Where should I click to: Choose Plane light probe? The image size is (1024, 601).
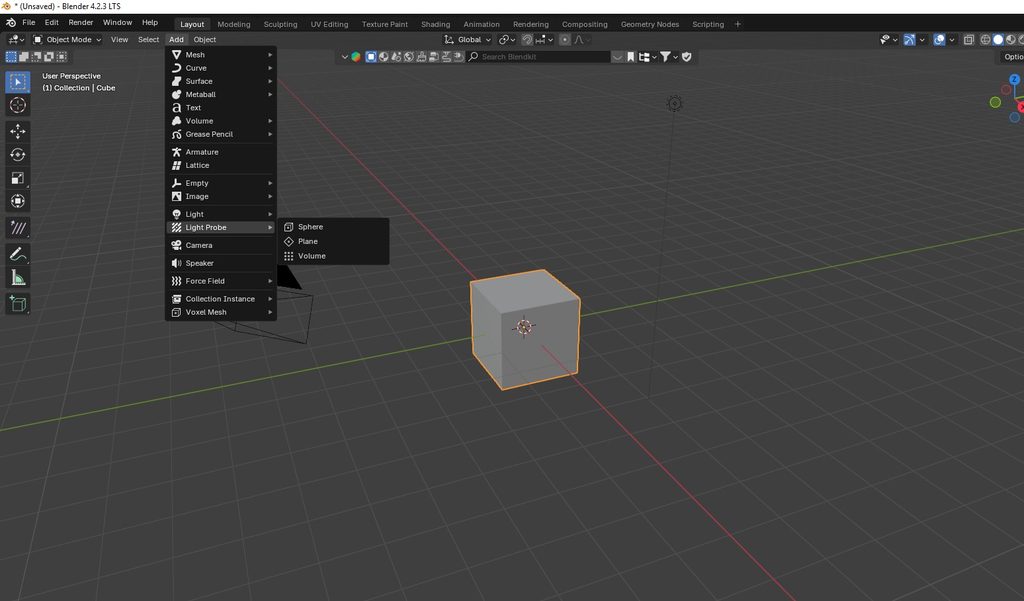pyautogui.click(x=334, y=241)
